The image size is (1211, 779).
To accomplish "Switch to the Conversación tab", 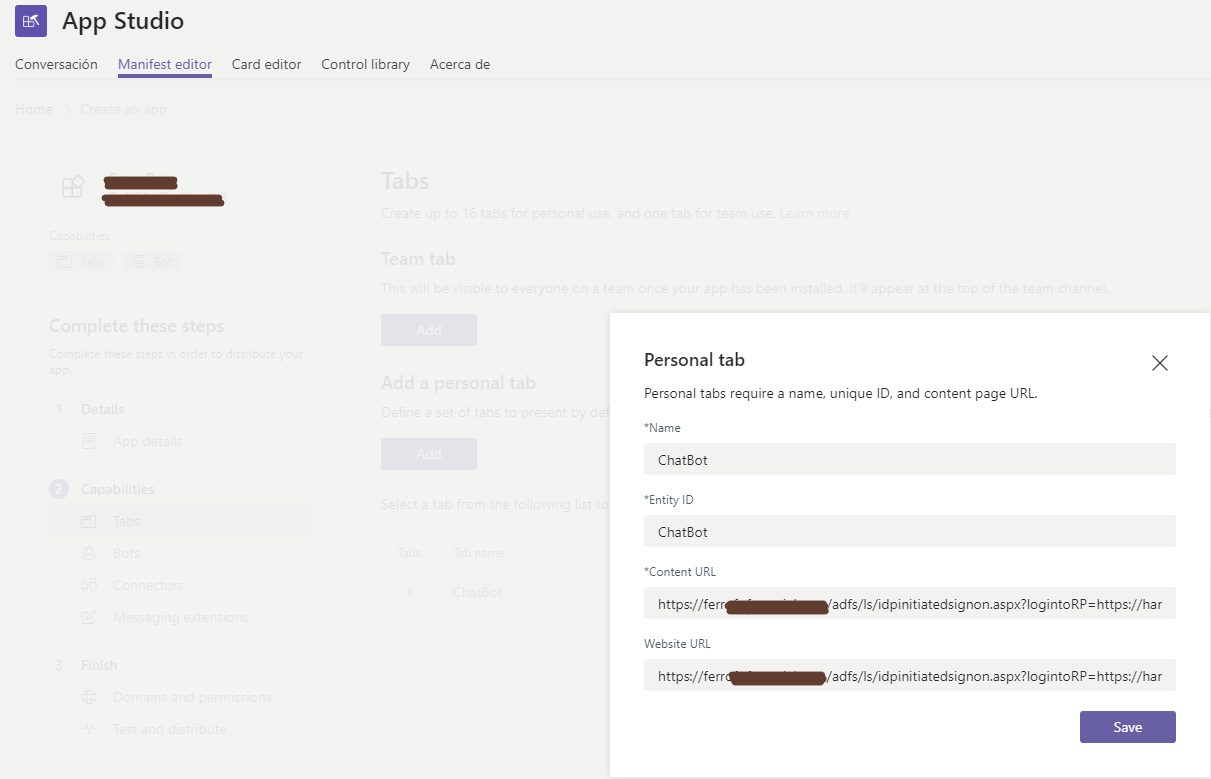I will click(x=56, y=64).
